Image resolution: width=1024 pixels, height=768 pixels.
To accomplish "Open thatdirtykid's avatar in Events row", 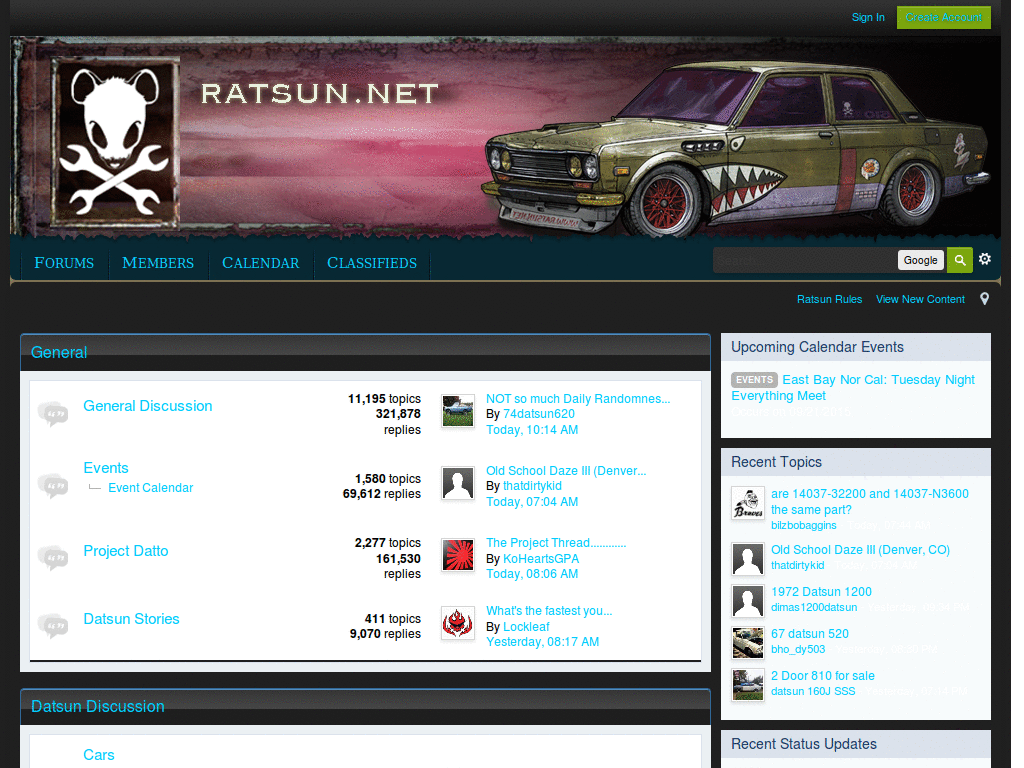I will click(458, 483).
